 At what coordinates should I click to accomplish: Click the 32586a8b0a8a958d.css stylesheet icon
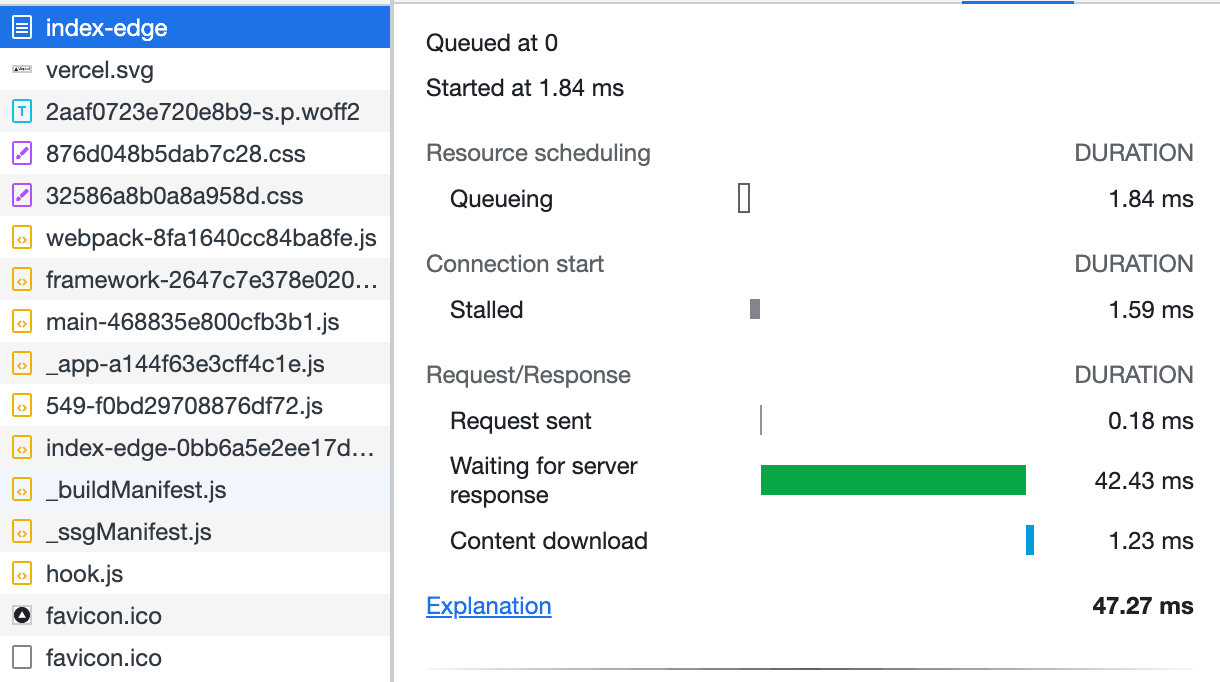pos(21,196)
